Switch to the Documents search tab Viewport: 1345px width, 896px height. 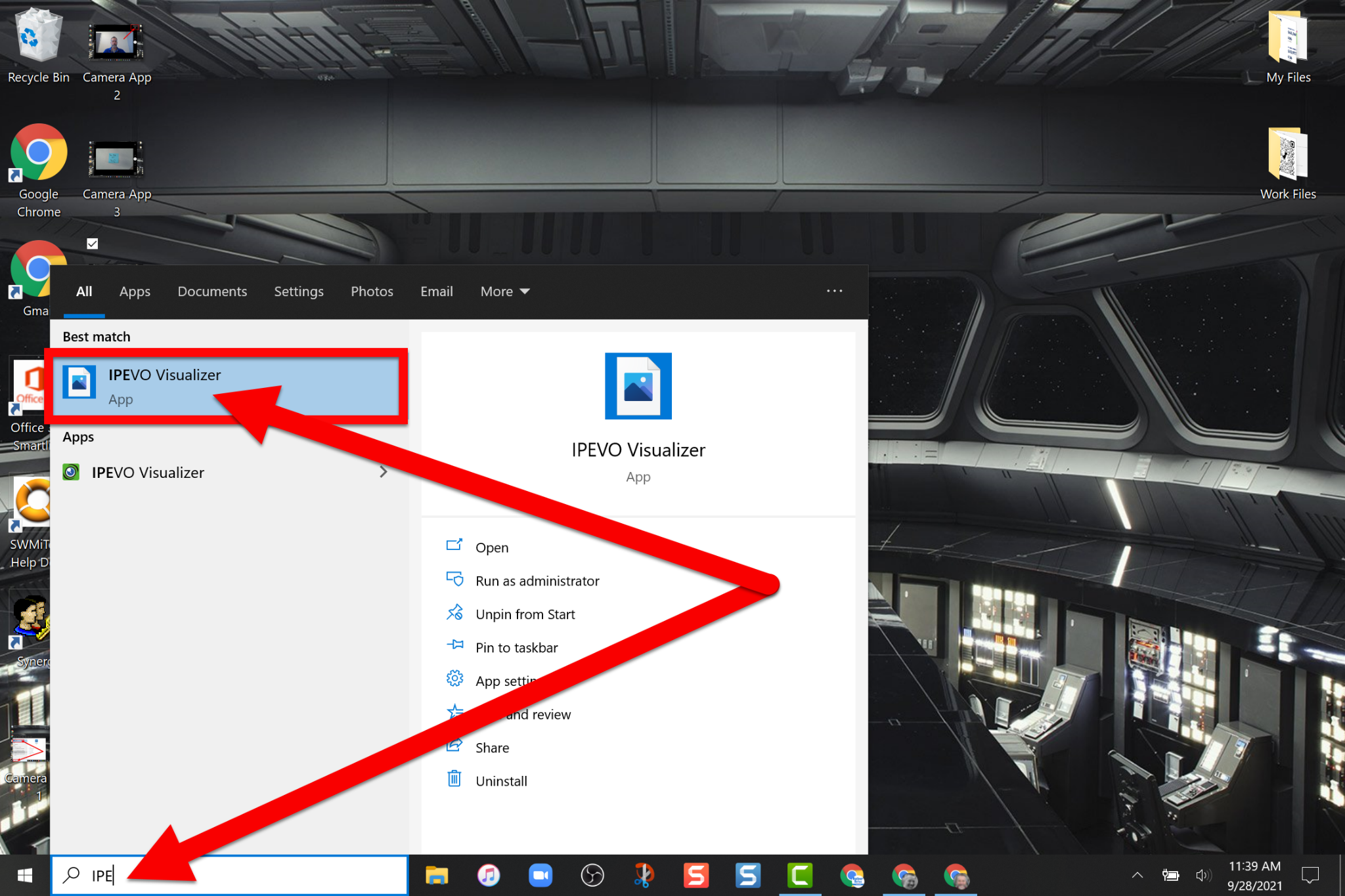pyautogui.click(x=212, y=291)
